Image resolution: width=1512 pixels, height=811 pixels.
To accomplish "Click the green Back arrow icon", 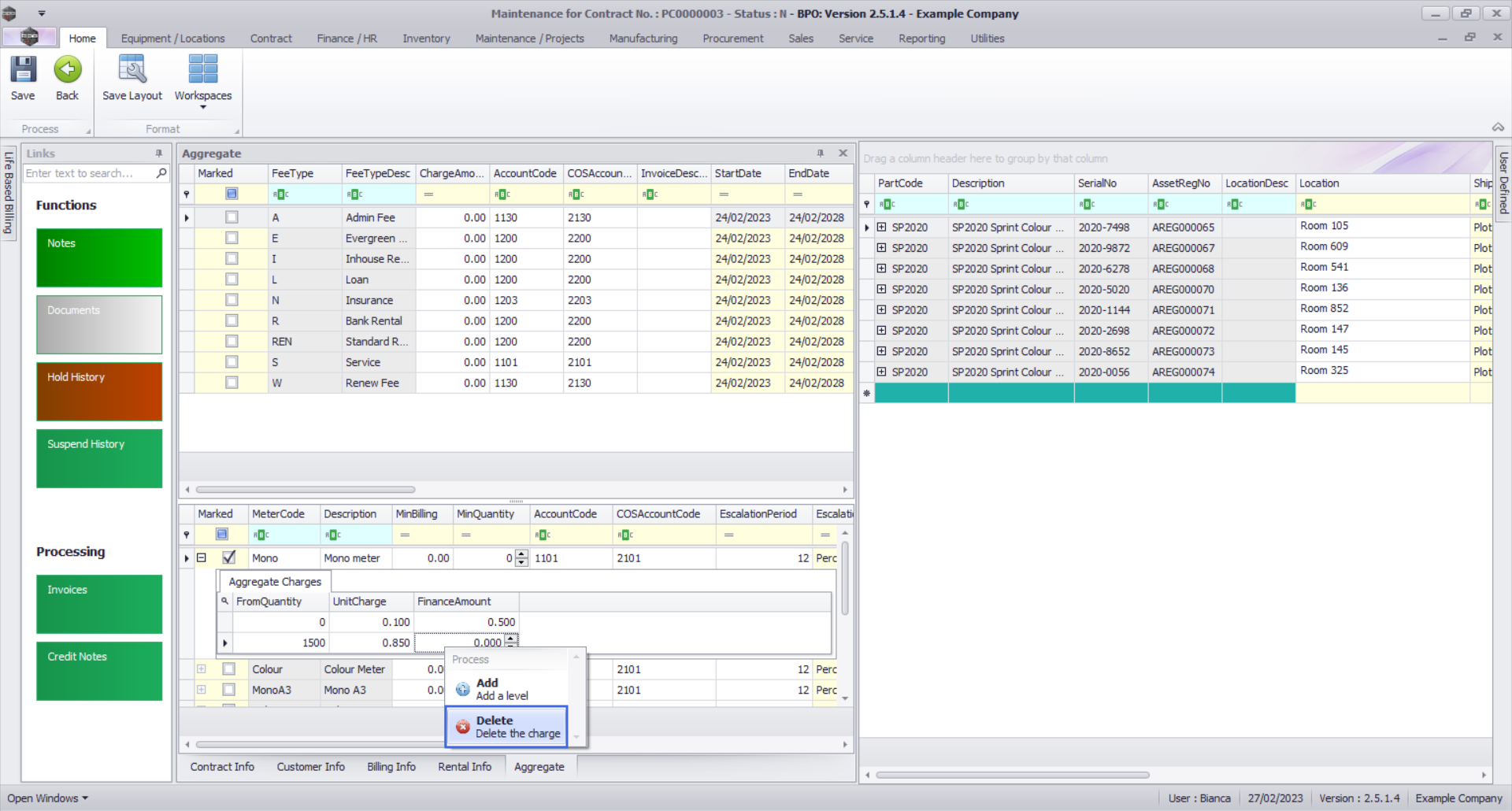I will tap(68, 70).
